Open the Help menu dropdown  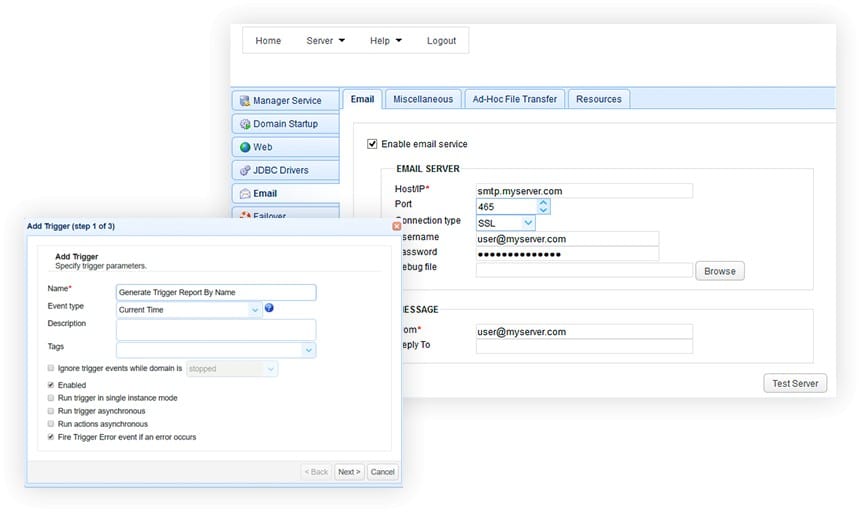pos(386,41)
